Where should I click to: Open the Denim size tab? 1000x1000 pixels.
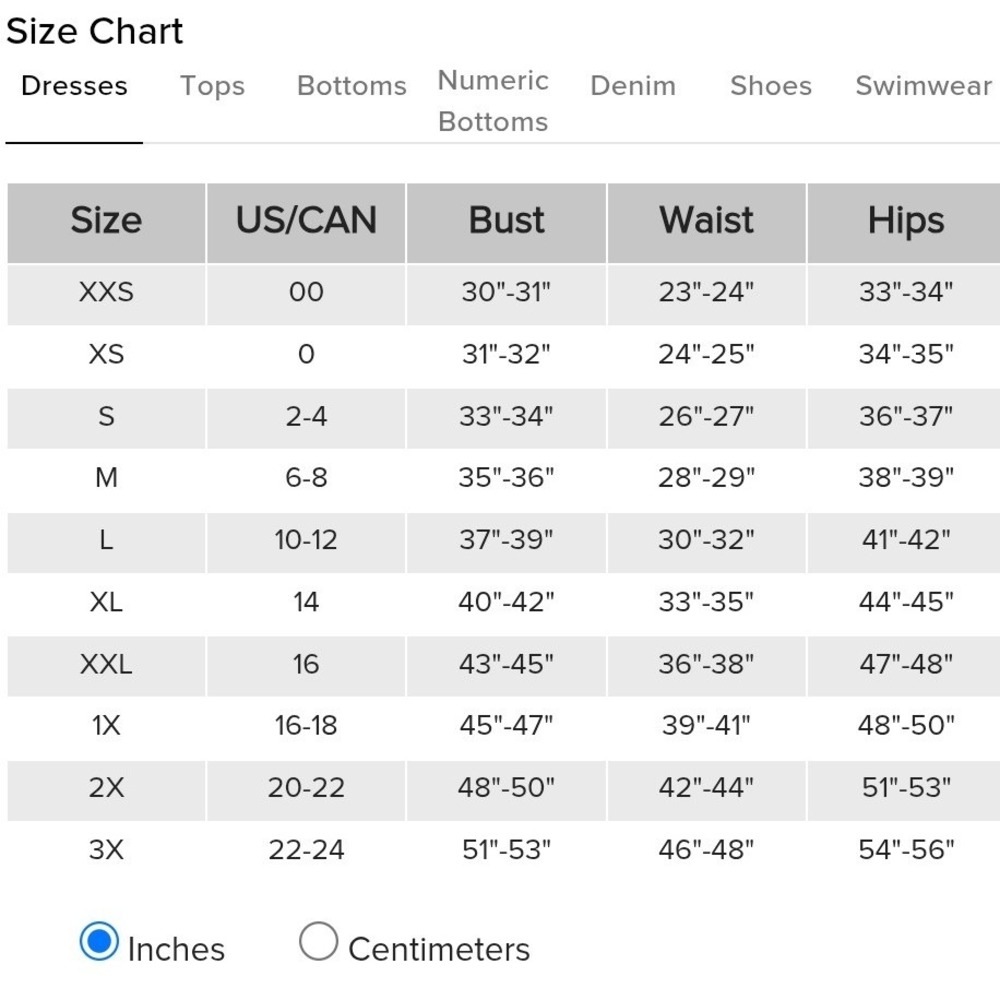point(633,85)
